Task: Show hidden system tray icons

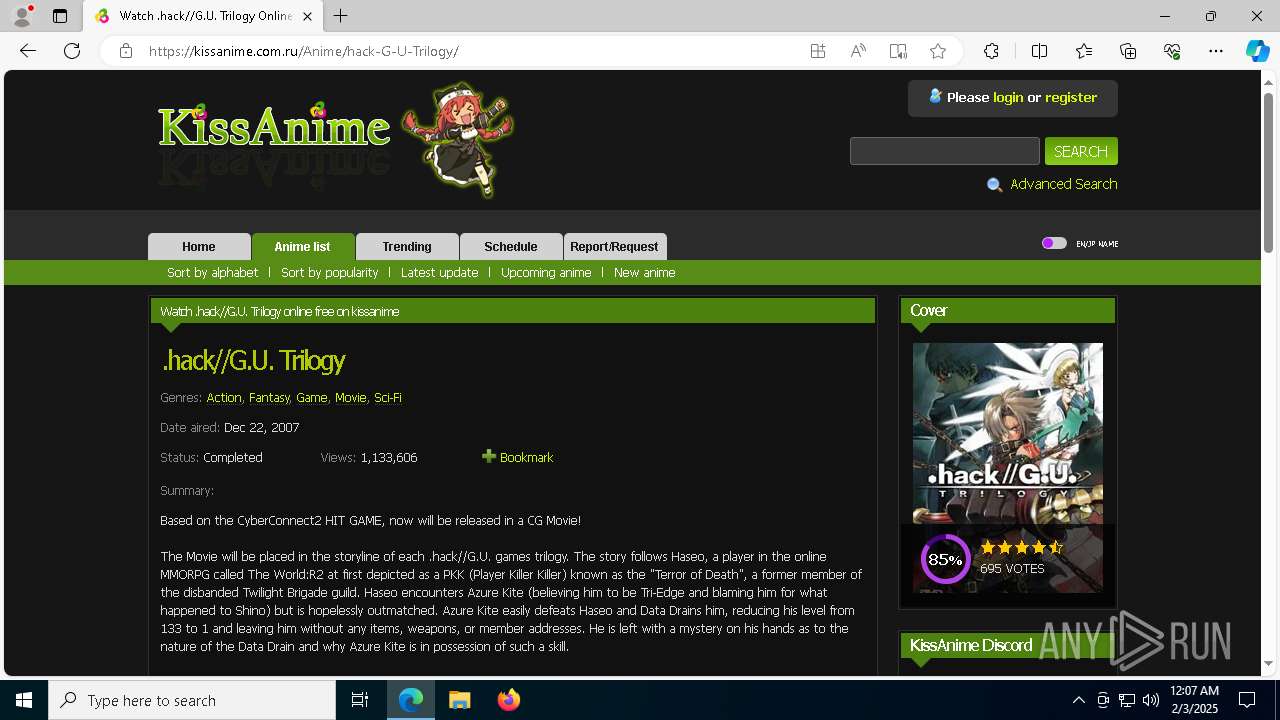Action: pyautogui.click(x=1079, y=700)
